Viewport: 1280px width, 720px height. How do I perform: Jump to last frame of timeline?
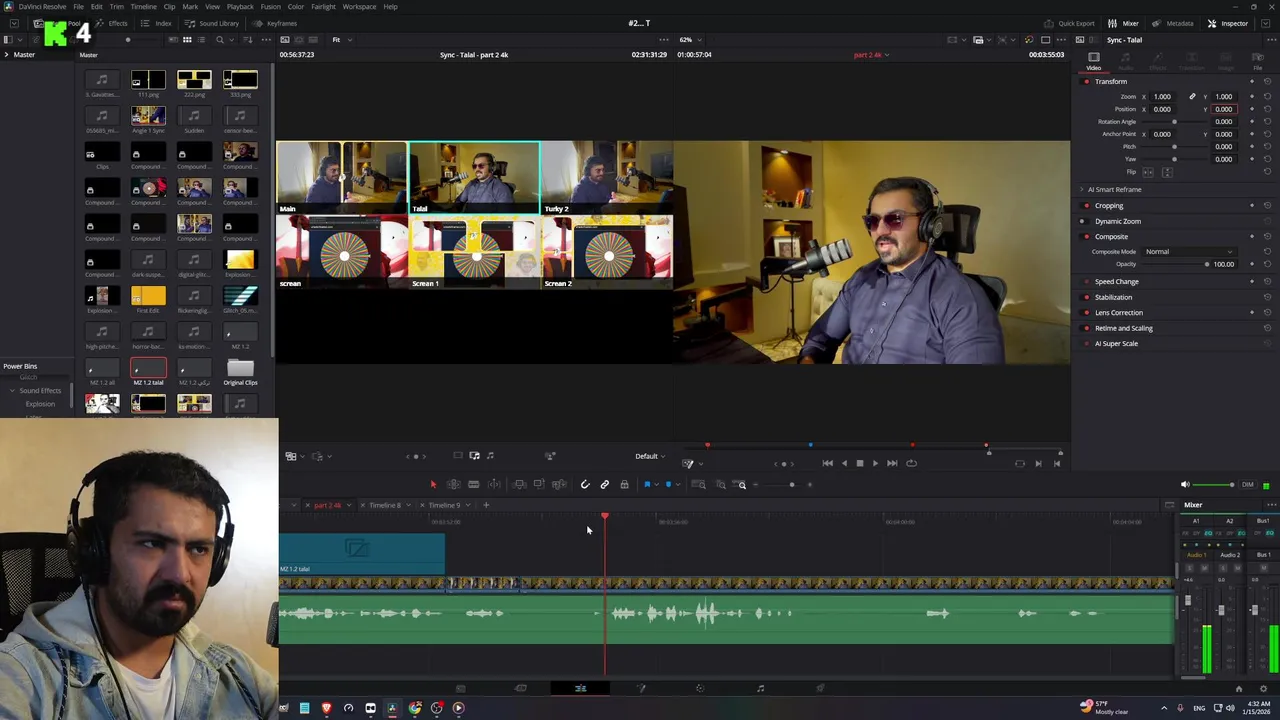tap(892, 463)
